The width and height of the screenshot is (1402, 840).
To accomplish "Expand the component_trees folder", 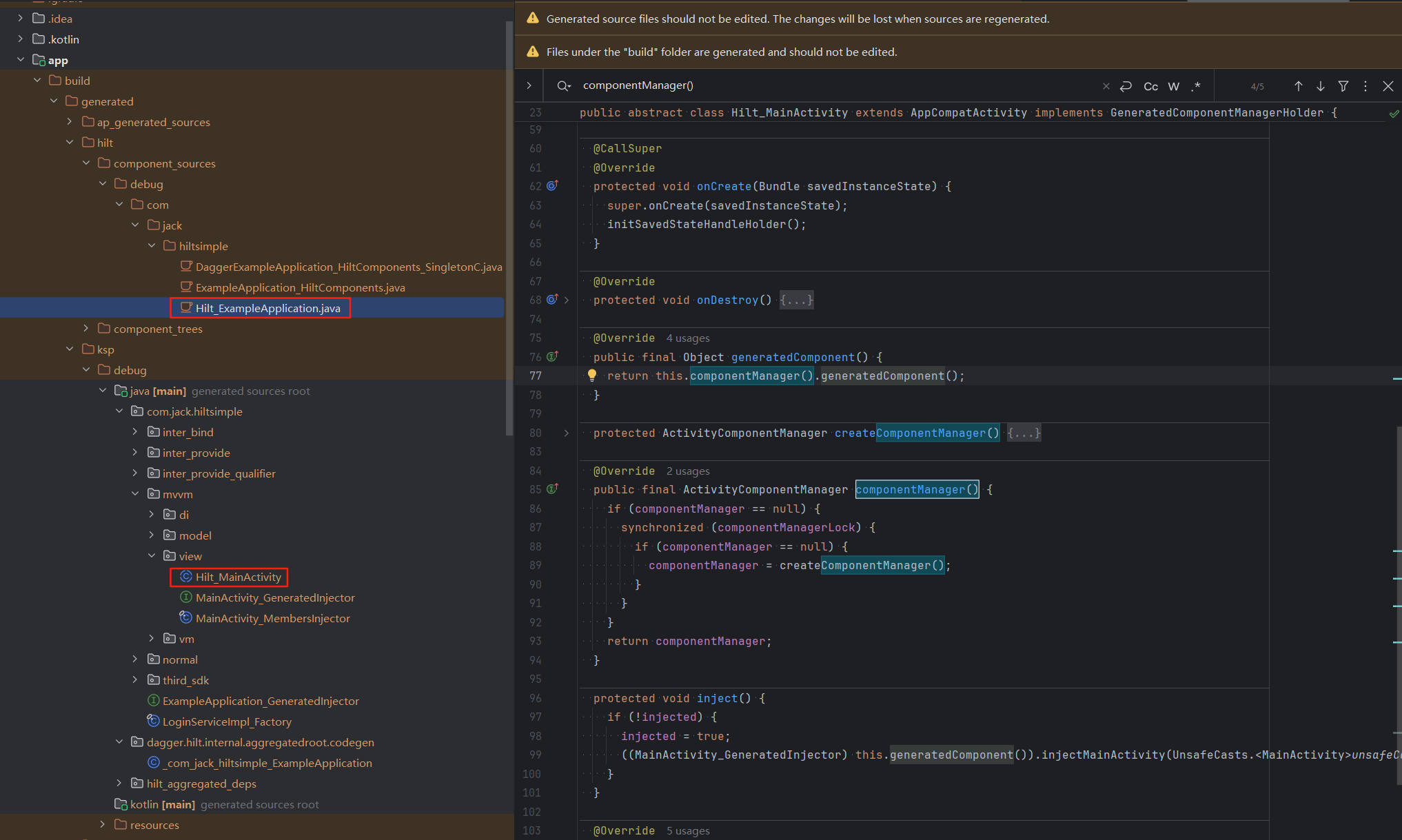I will pos(85,329).
